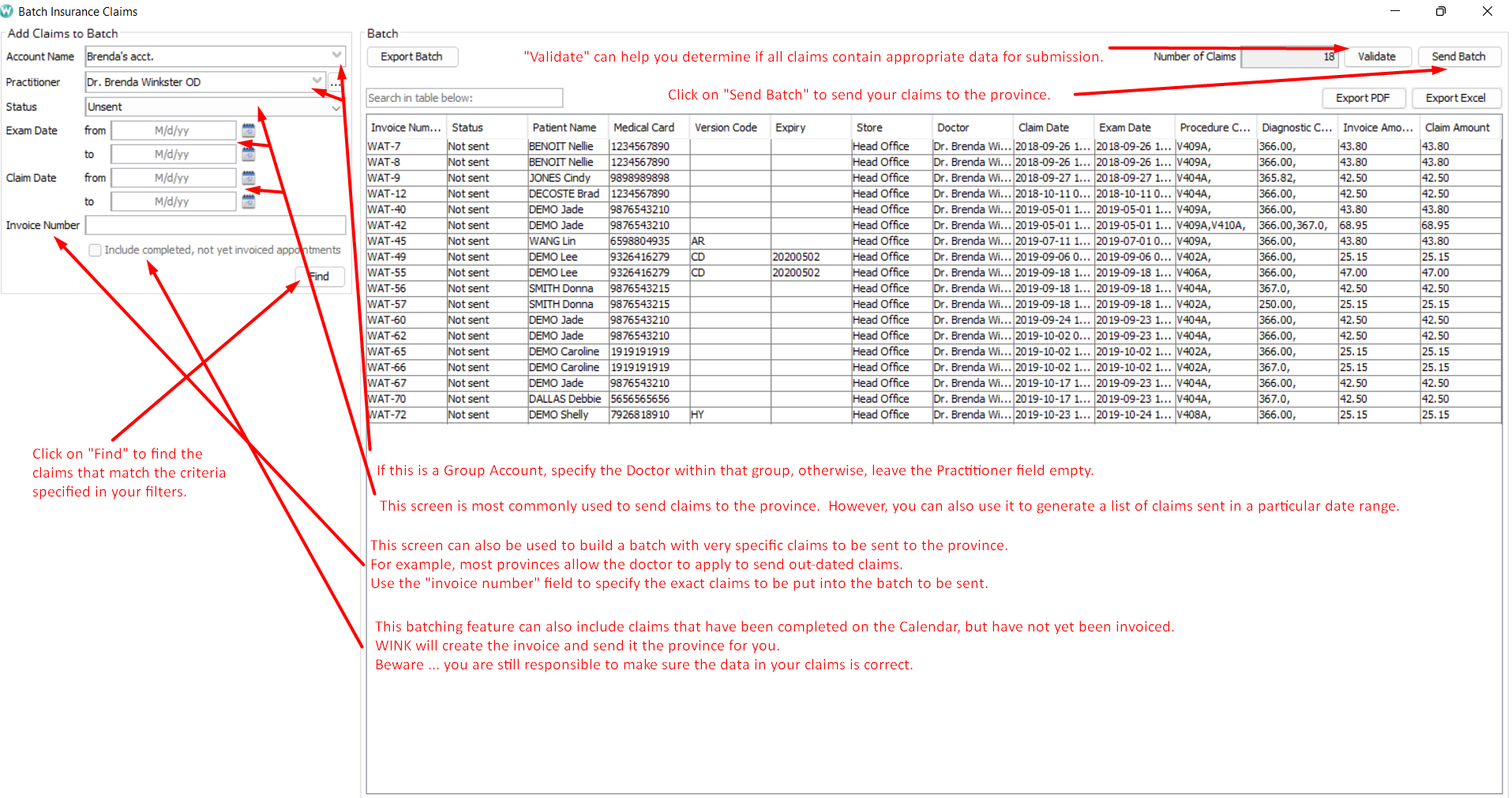Open the calendar picker for Claim Date from
The image size is (1512, 798).
(248, 177)
